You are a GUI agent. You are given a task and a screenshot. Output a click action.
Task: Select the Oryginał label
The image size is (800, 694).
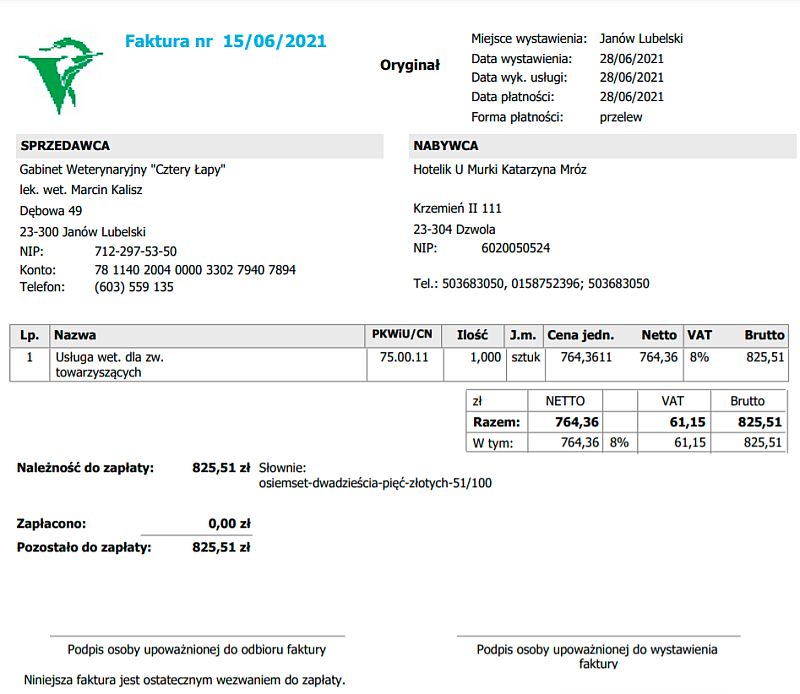tap(409, 65)
